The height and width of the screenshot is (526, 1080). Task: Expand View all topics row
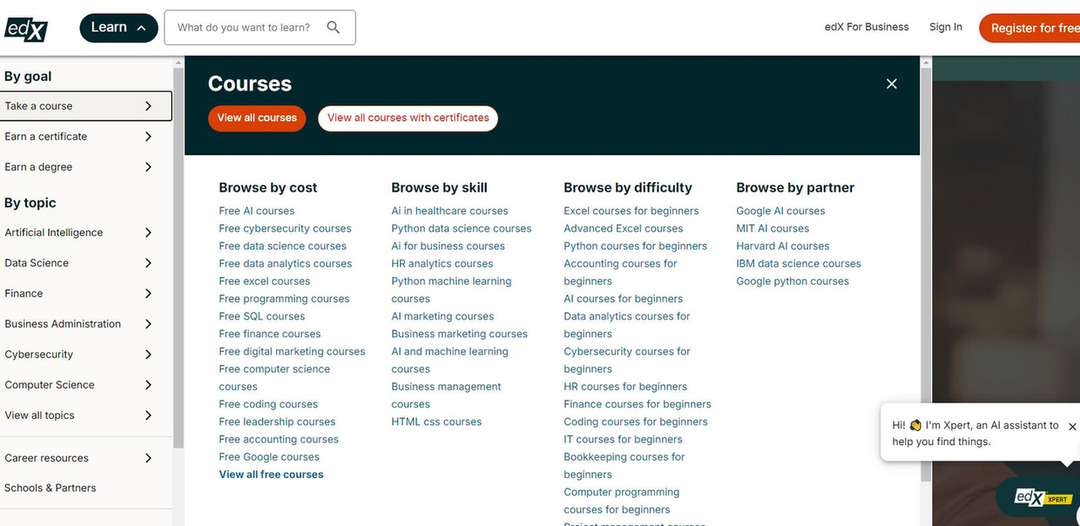coord(85,415)
